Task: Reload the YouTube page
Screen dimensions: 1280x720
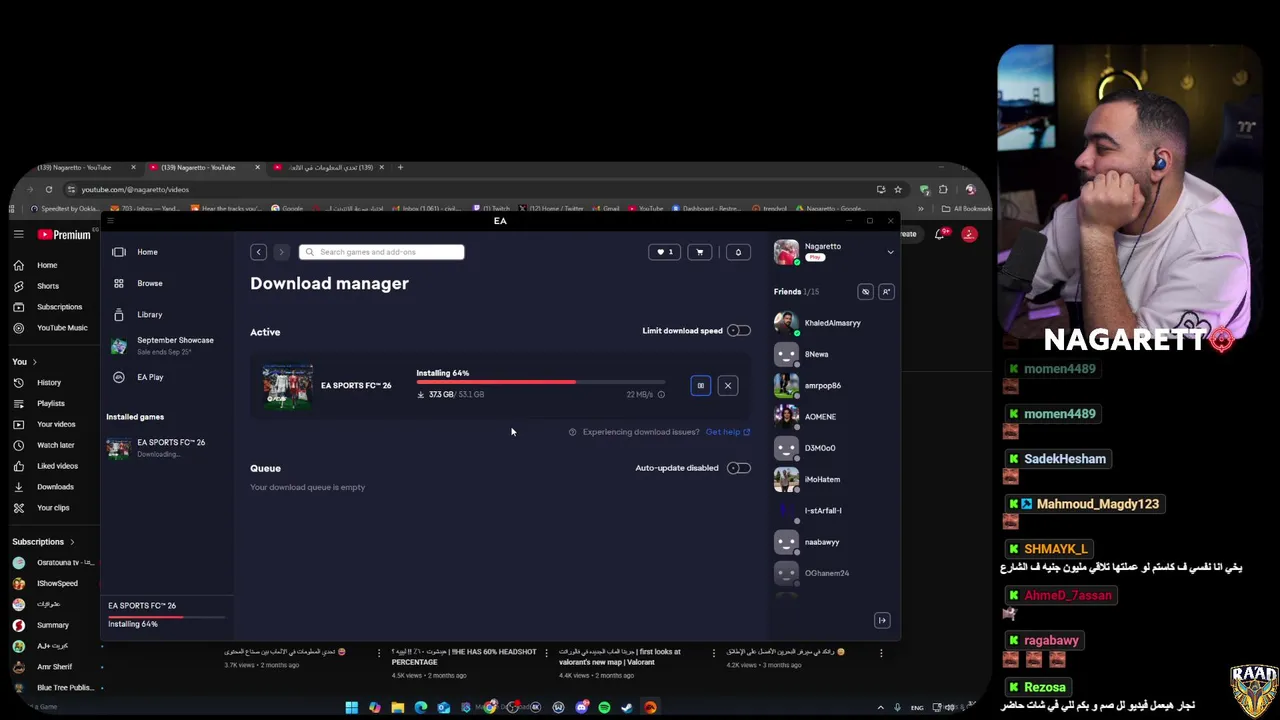Action: (x=48, y=189)
